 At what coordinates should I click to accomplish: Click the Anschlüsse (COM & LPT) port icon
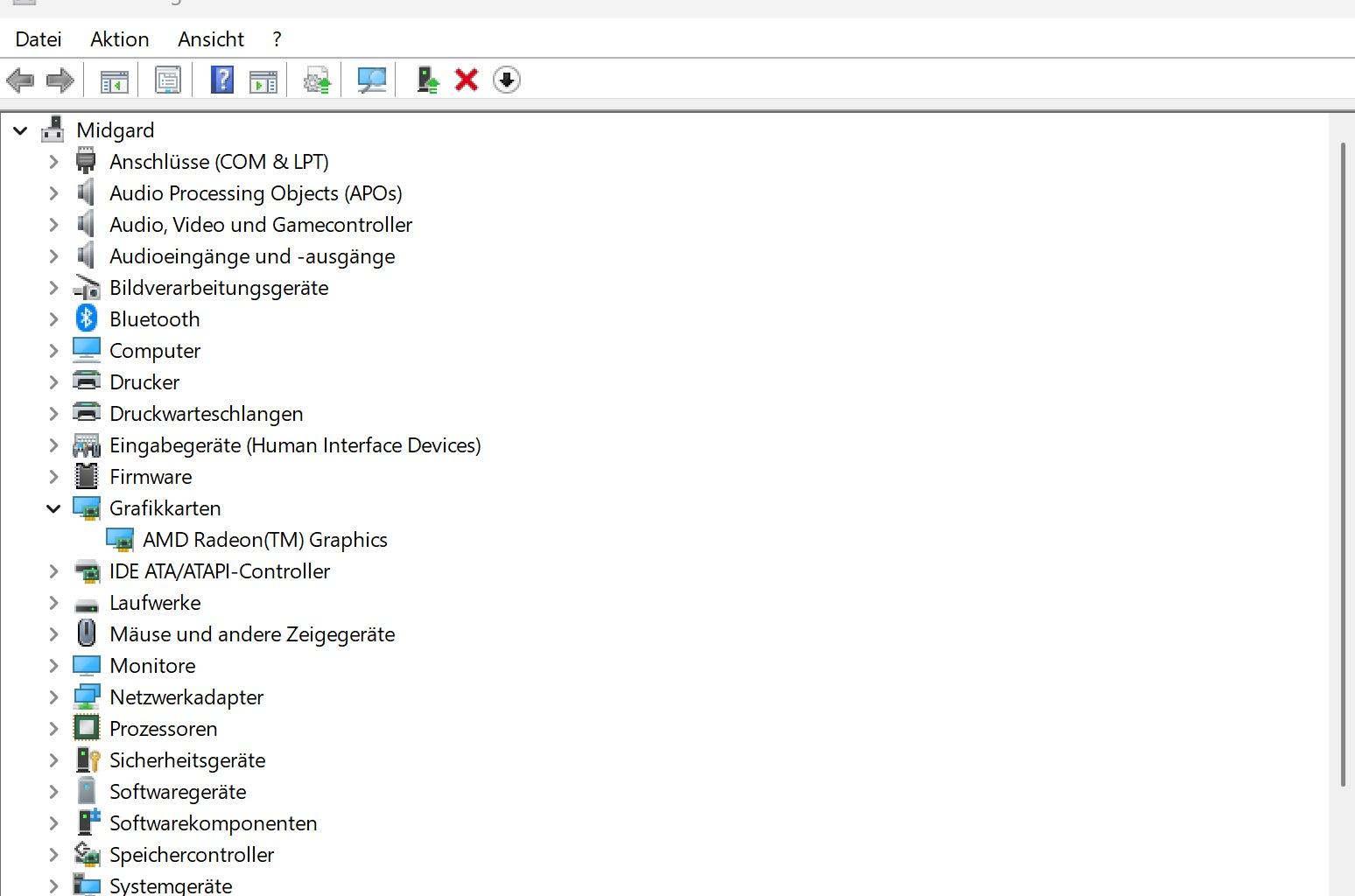[86, 161]
